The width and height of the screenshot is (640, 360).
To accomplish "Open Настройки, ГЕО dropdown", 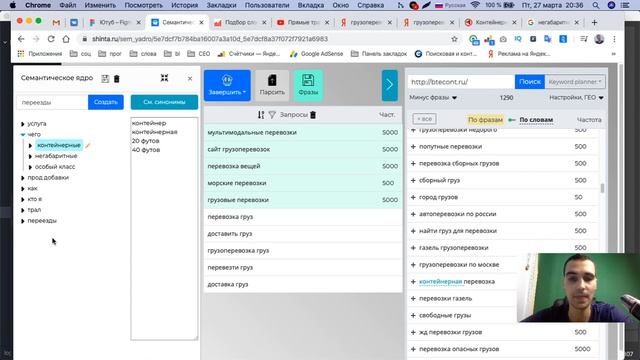I will [x=576, y=98].
